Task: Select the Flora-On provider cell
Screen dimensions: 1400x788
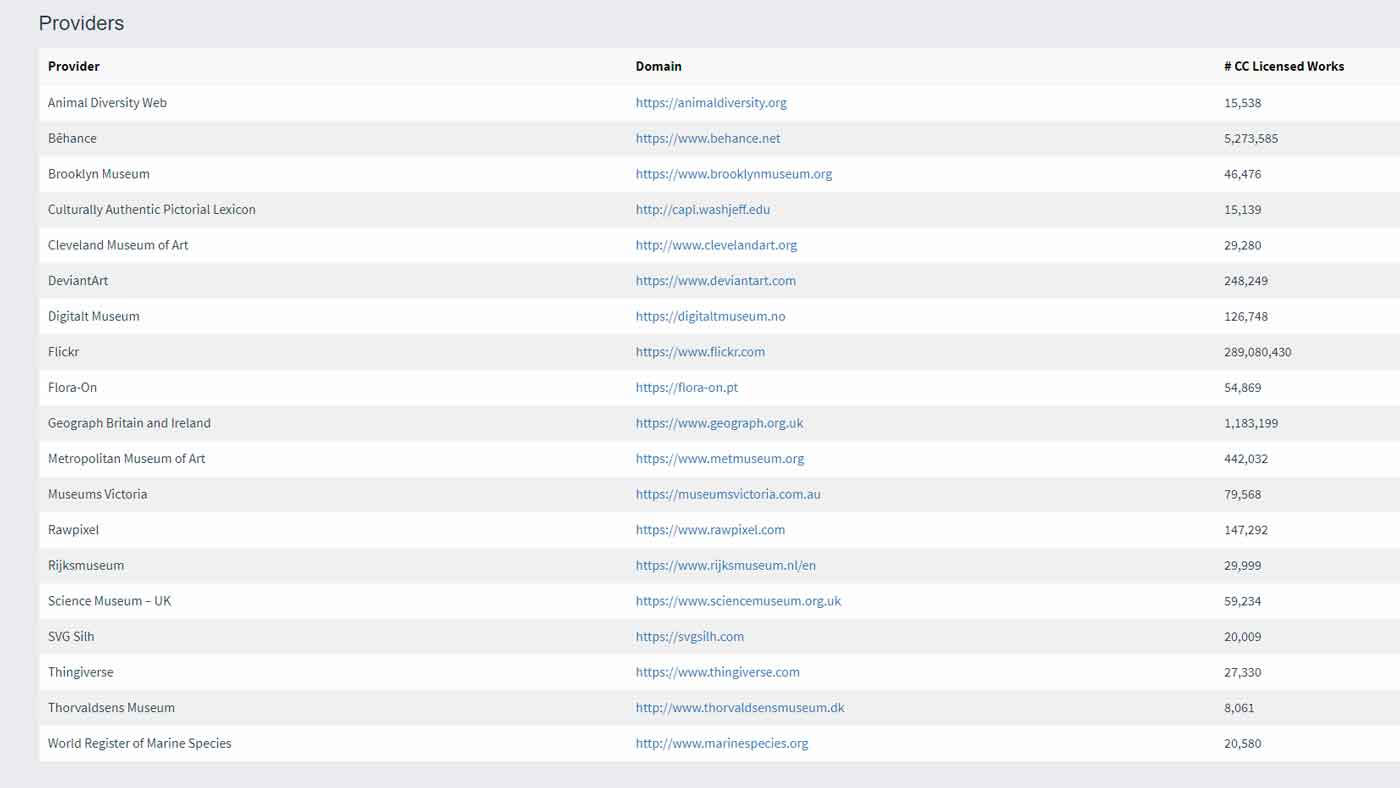Action: coord(72,387)
